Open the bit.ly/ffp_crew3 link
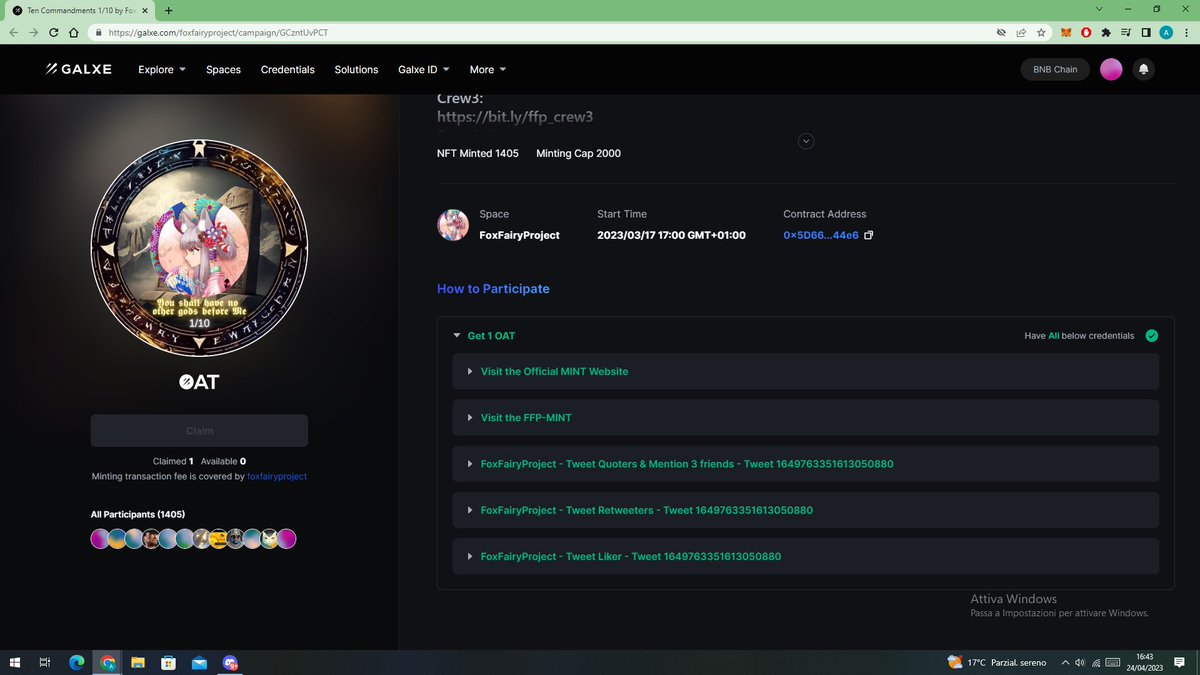The width and height of the screenshot is (1200, 675). (x=515, y=117)
